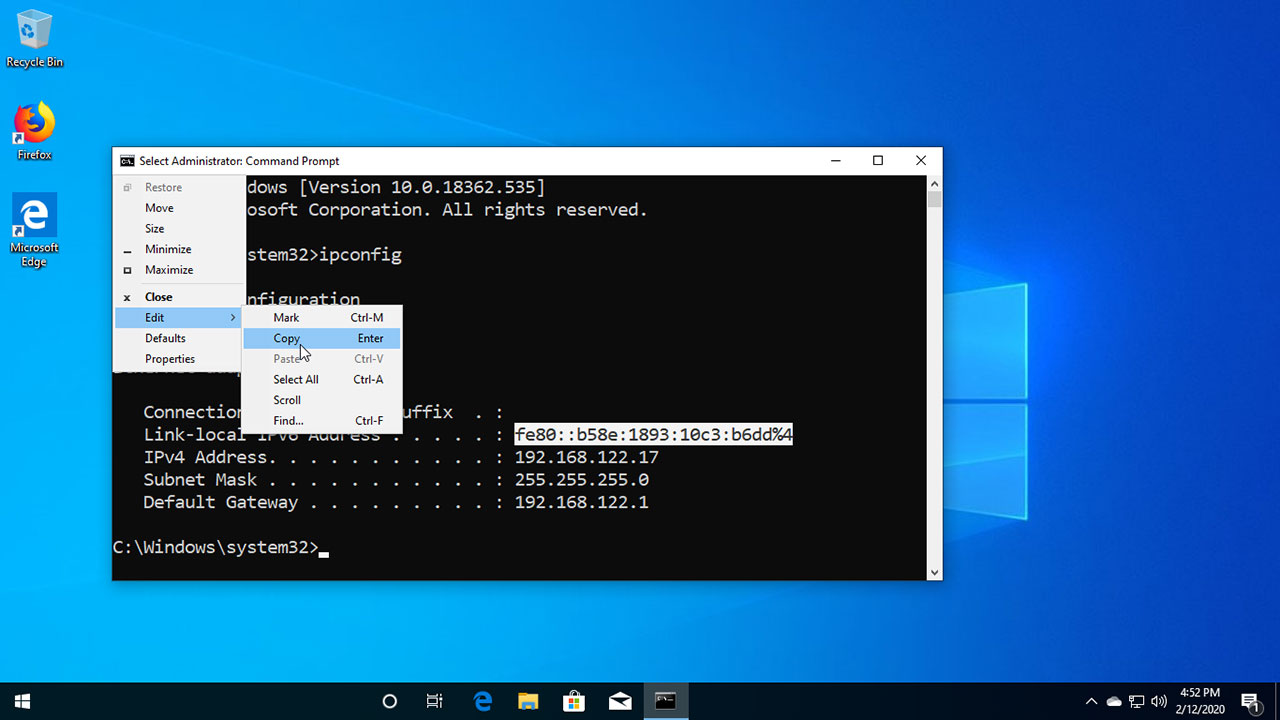Open the Windows Start menu
Viewport: 1280px width, 720px height.
(22, 701)
